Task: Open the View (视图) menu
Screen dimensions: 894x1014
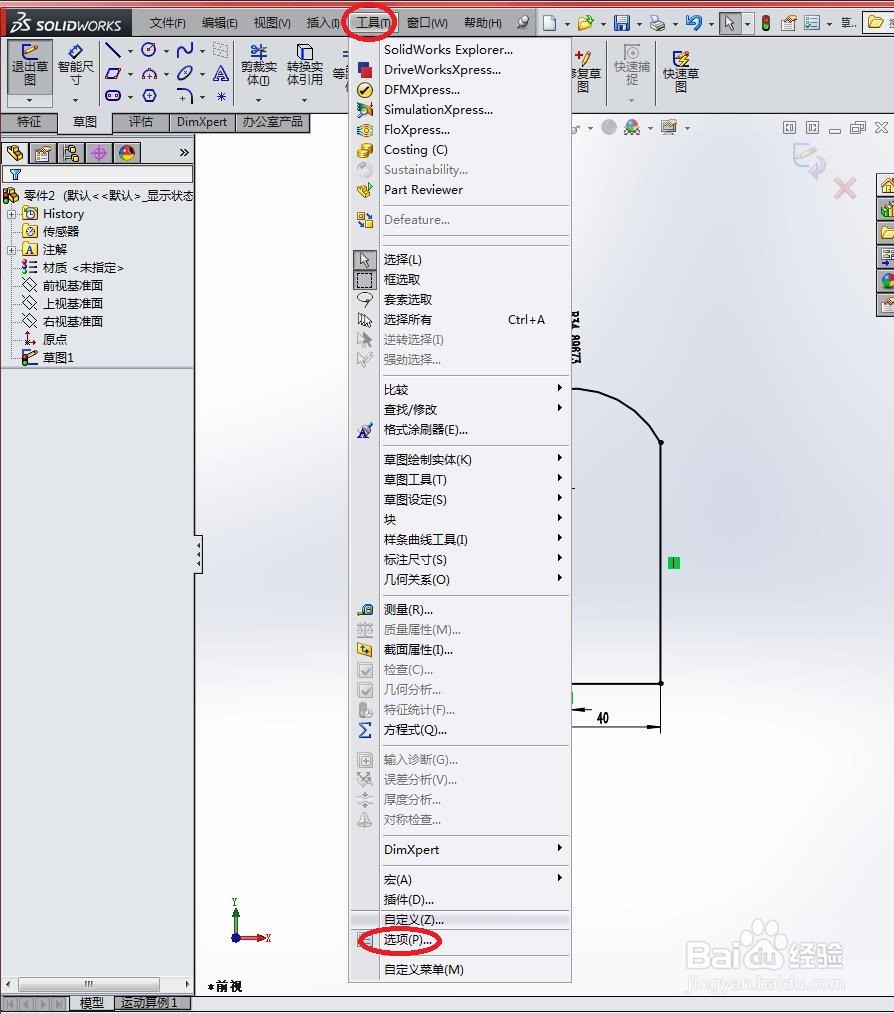Action: tap(272, 23)
